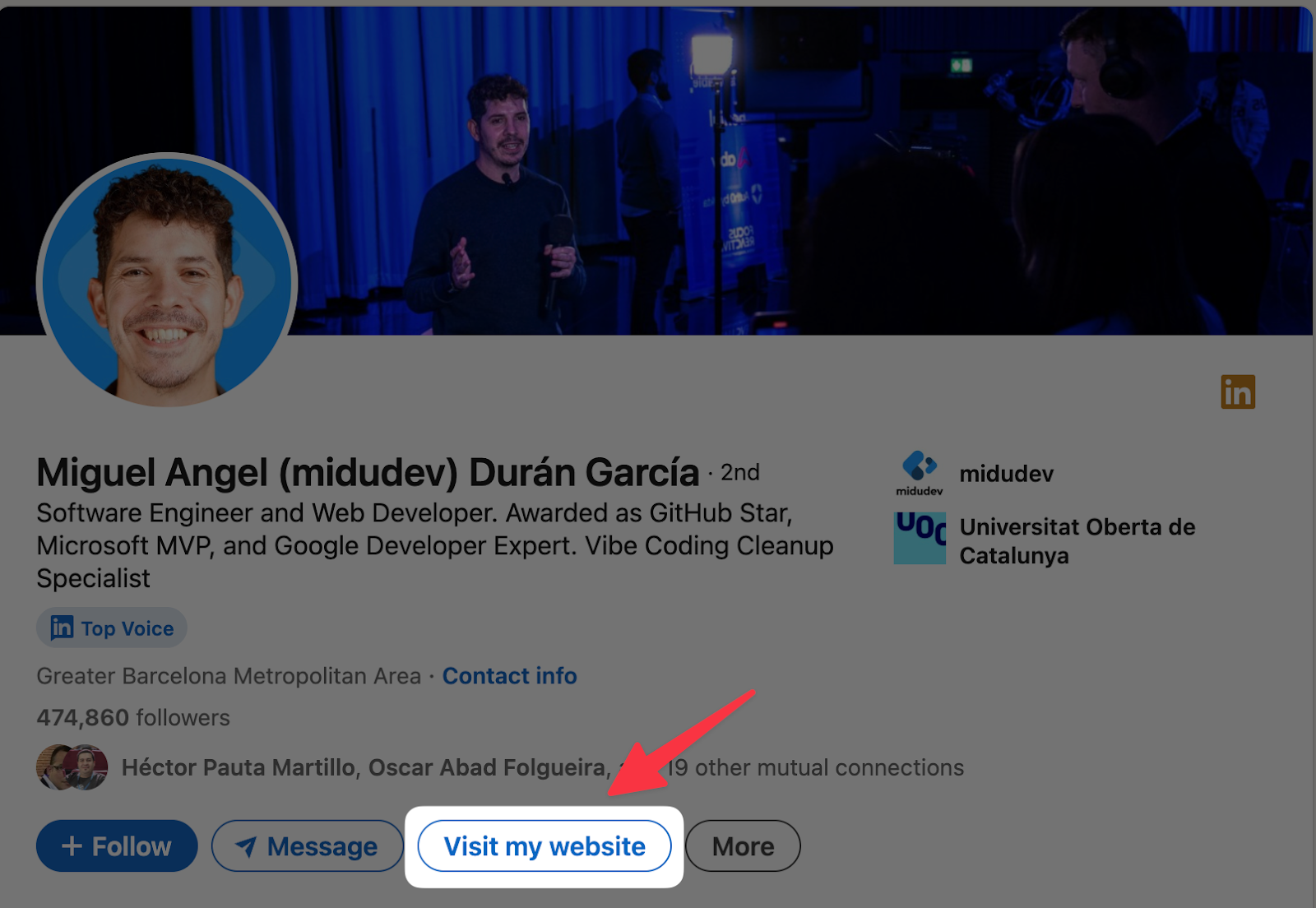
Task: Toggle following Miguel with the Follow button
Action: point(116,845)
